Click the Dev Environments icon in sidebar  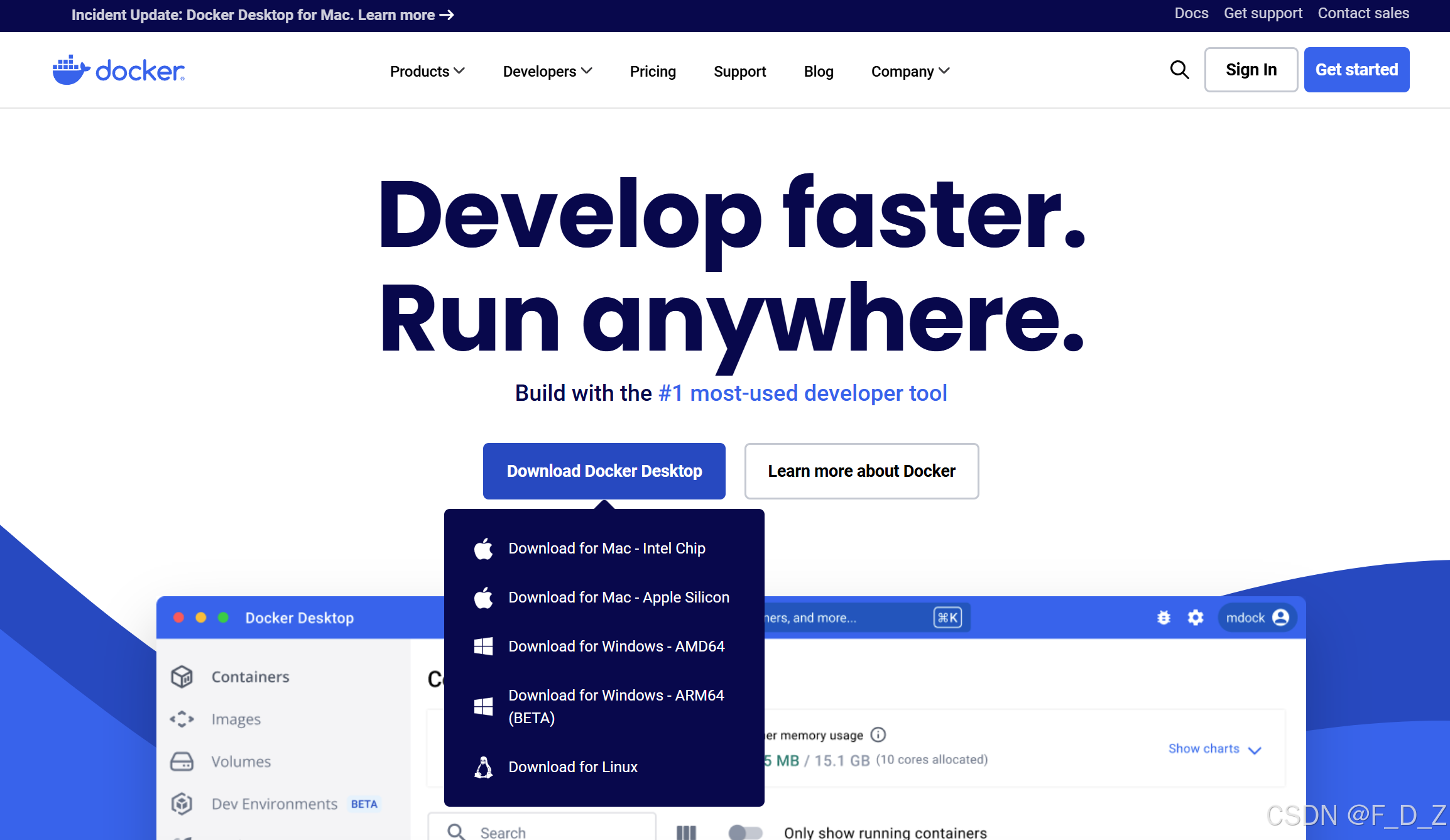(x=182, y=804)
